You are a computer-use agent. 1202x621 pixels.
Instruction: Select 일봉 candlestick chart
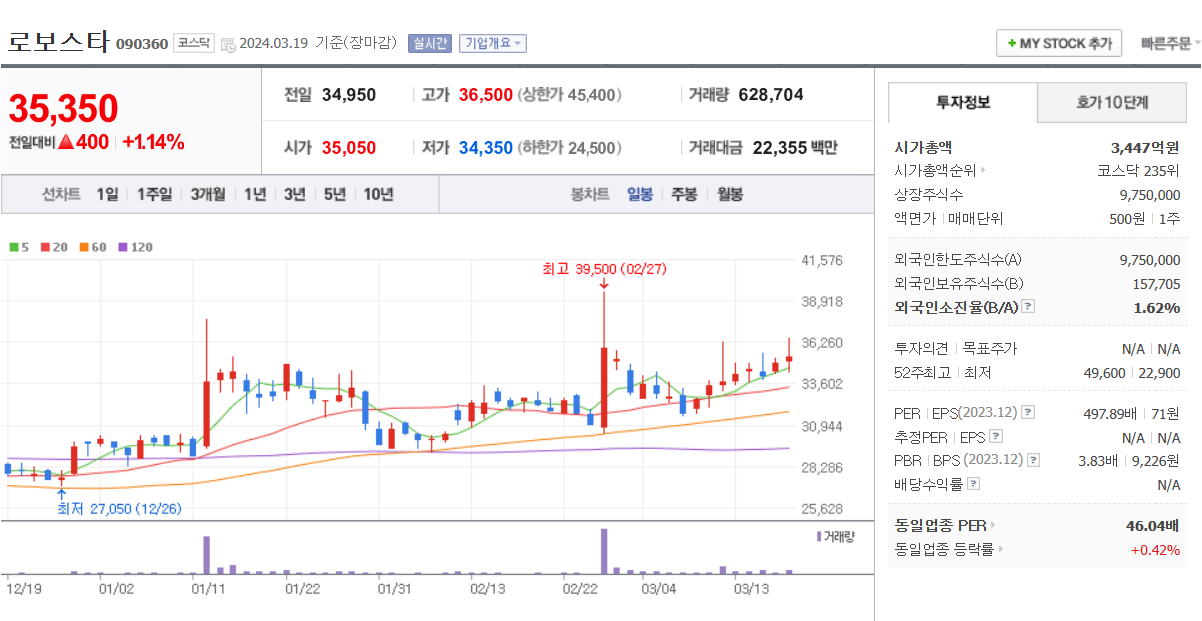point(640,194)
